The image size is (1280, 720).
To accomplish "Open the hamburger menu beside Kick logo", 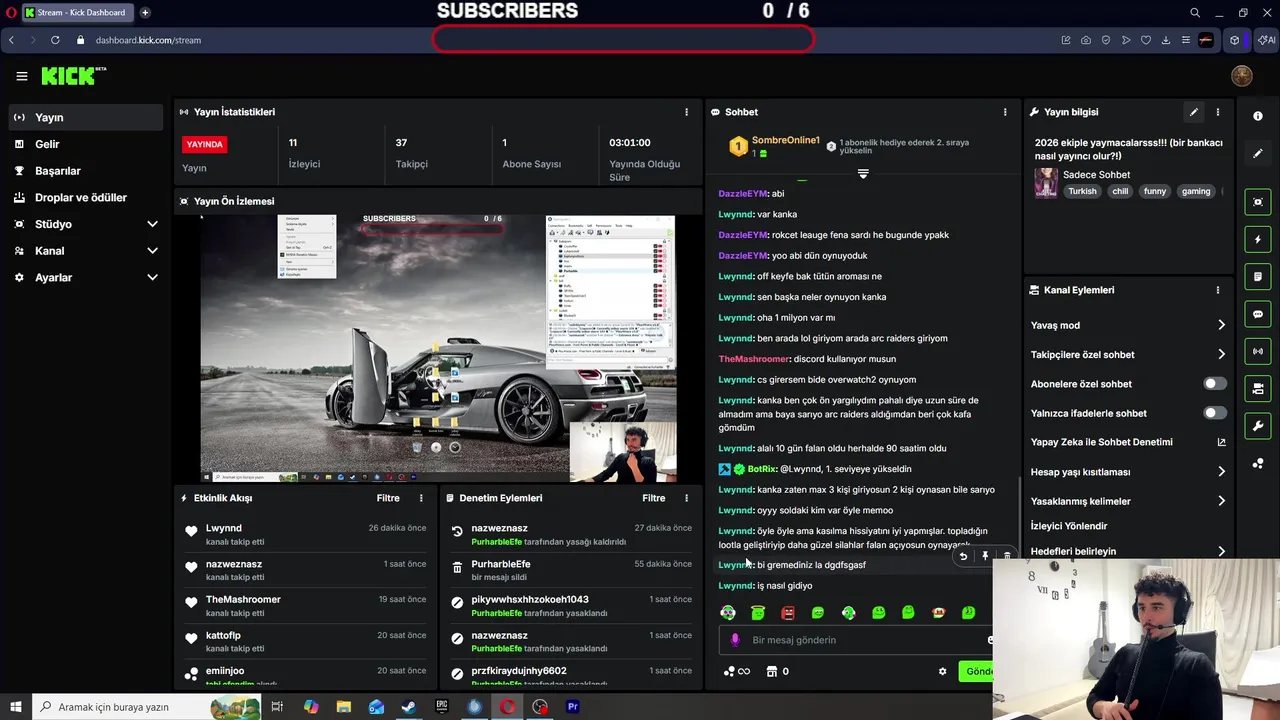I will pyautogui.click(x=21, y=76).
